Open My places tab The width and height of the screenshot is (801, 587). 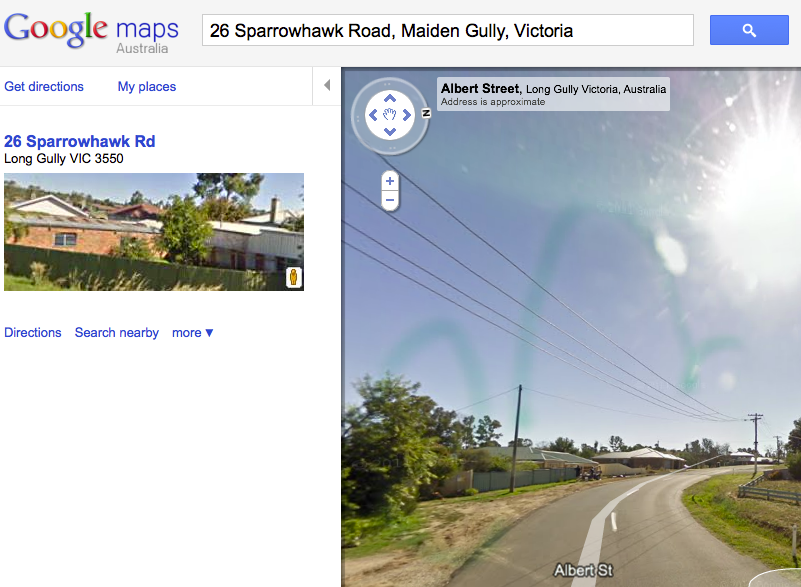(x=147, y=86)
